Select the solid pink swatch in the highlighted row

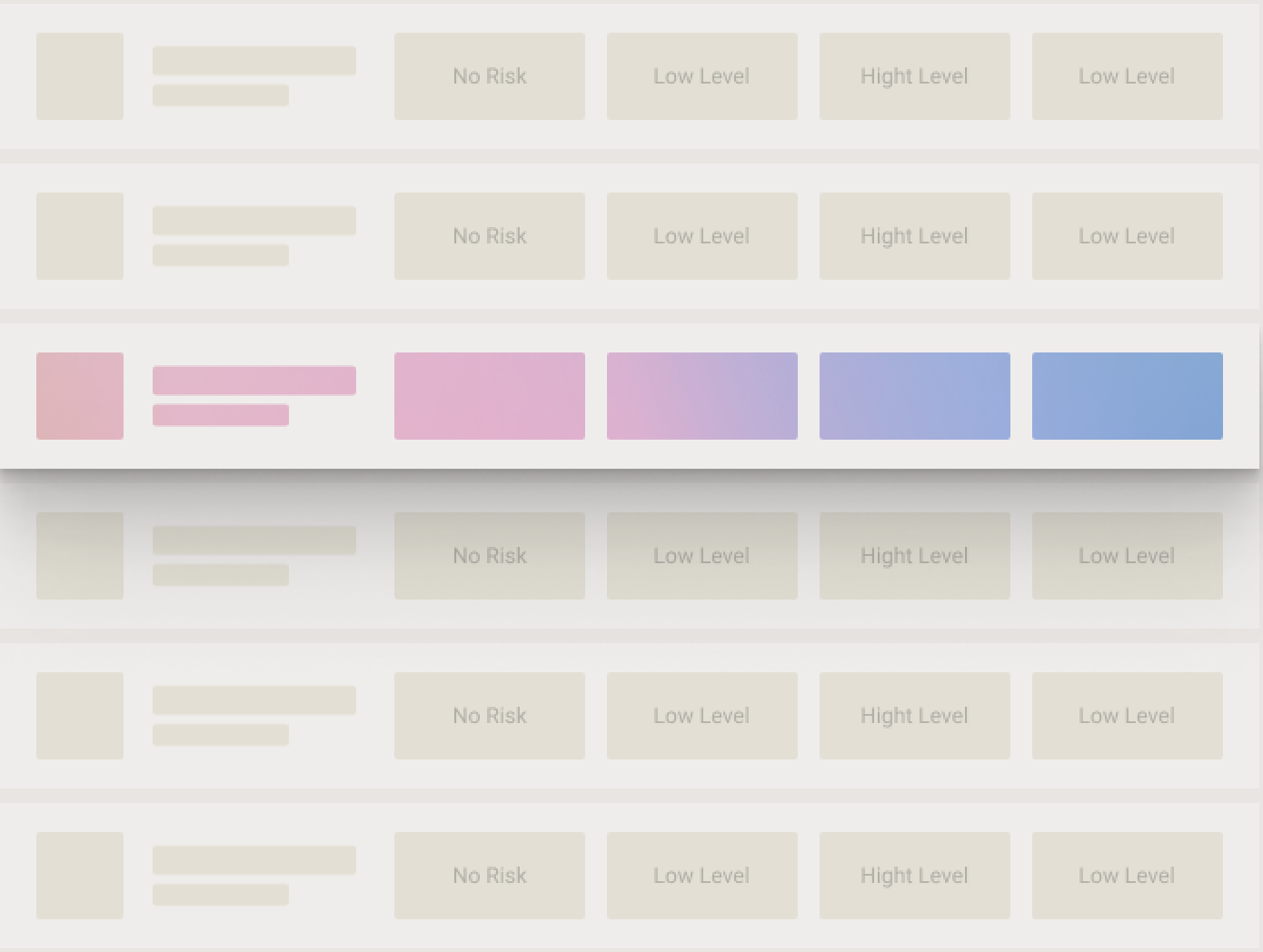[x=489, y=396]
